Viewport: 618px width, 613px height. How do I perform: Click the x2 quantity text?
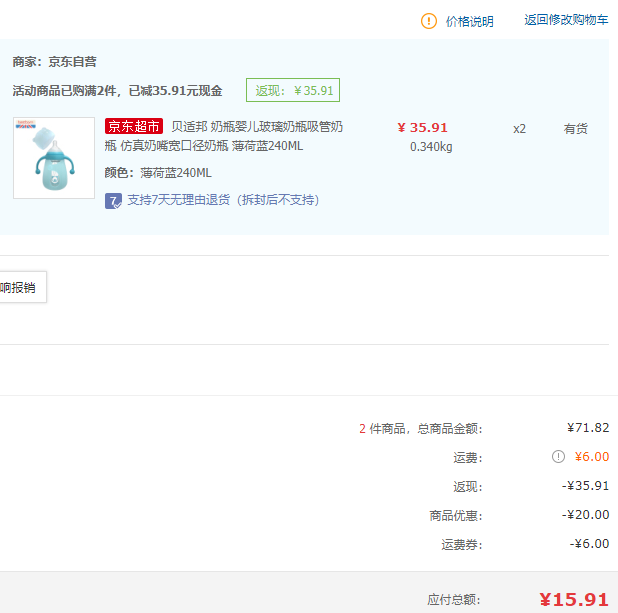[519, 129]
